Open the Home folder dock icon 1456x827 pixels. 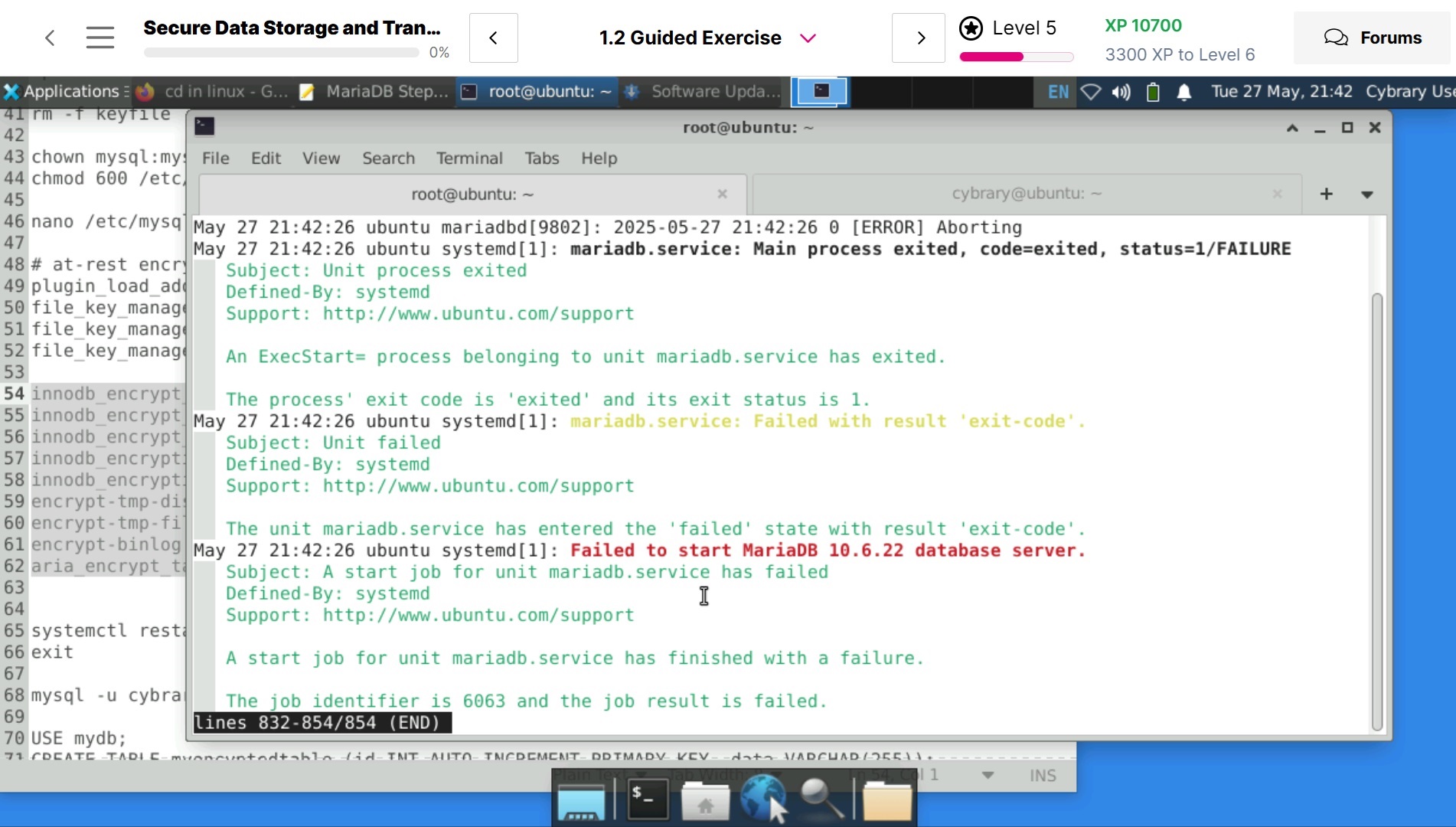click(705, 801)
